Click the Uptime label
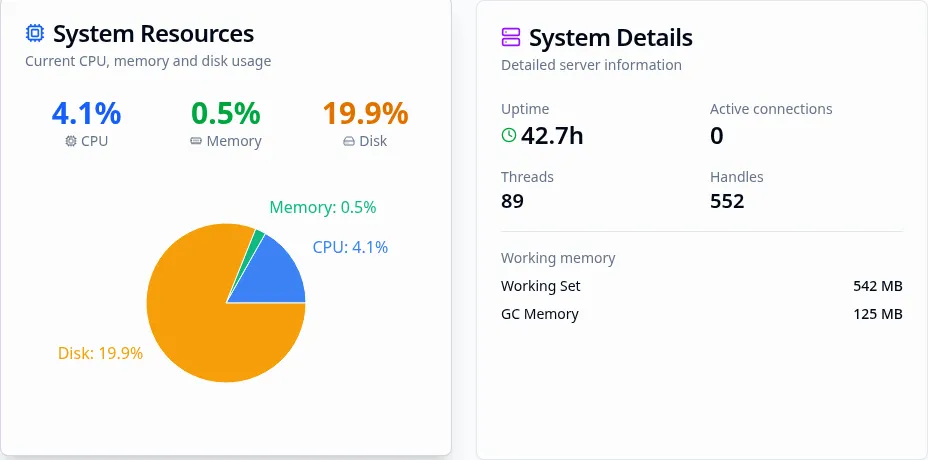This screenshot has width=928, height=460. click(x=525, y=109)
